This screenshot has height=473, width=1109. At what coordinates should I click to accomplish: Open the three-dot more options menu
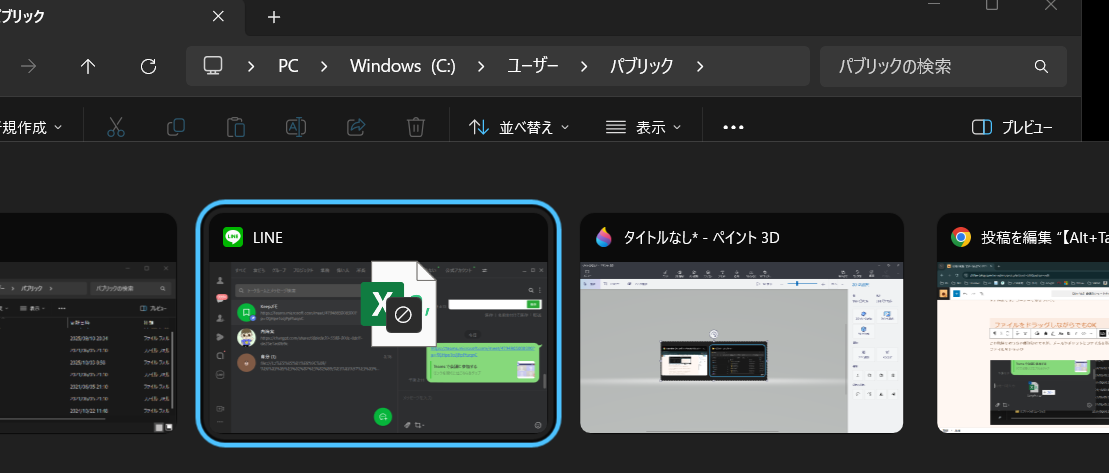click(734, 127)
